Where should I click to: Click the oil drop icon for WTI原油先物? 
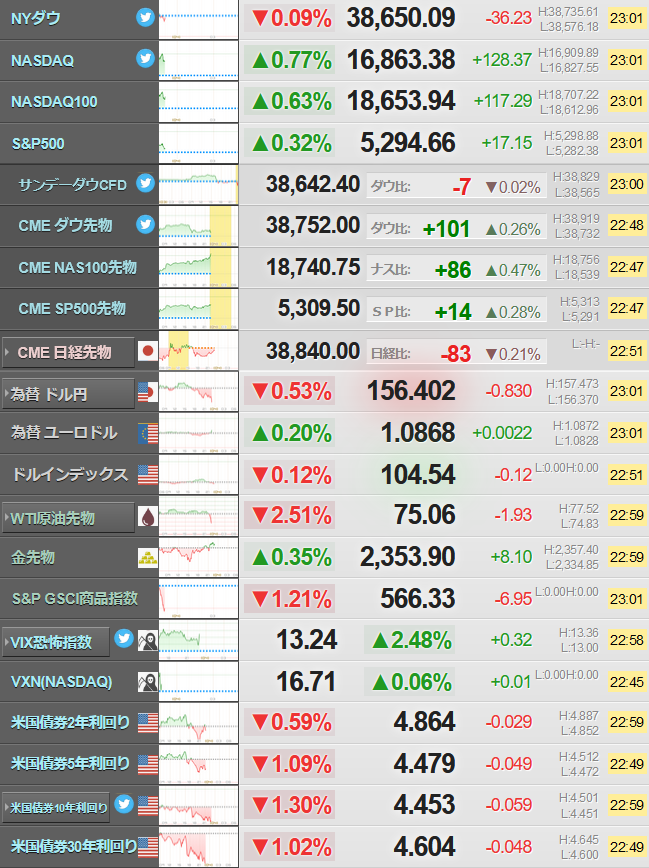pyautogui.click(x=148, y=516)
